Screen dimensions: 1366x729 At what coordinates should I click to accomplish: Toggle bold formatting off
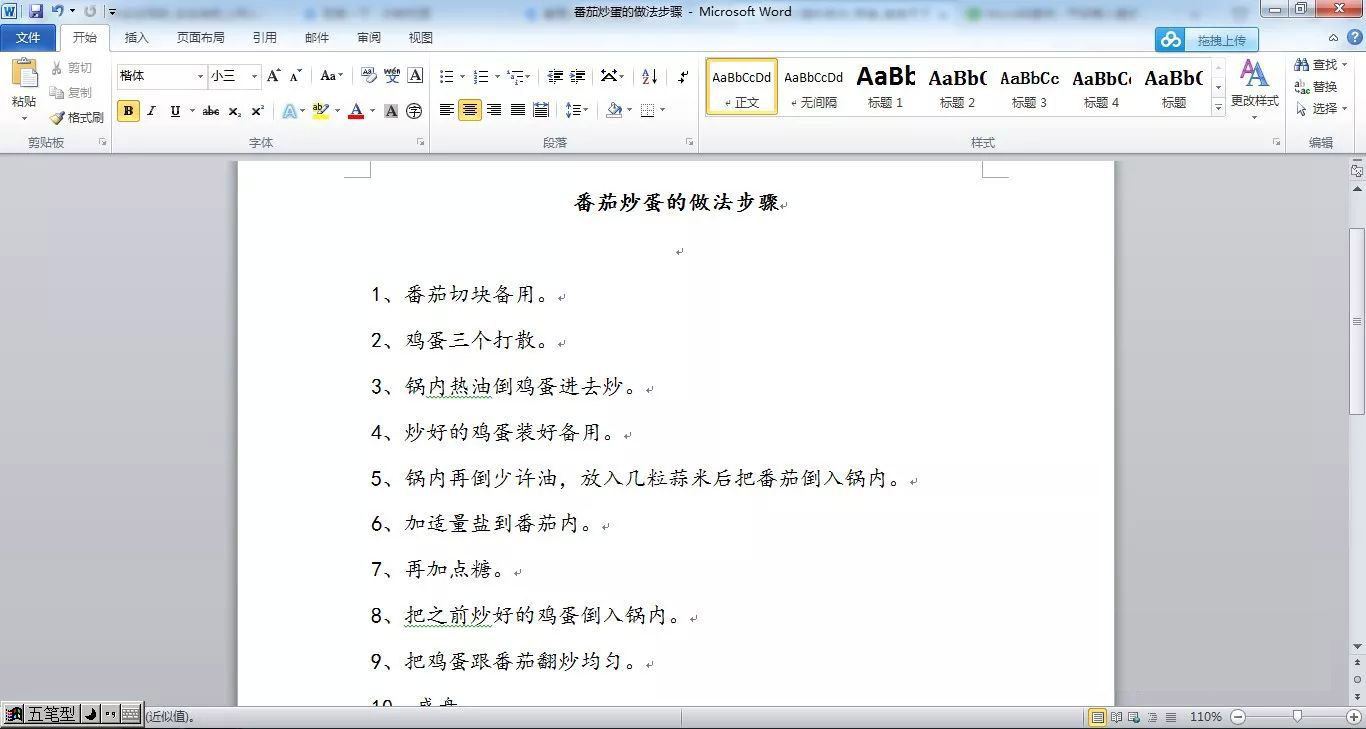pyautogui.click(x=128, y=111)
